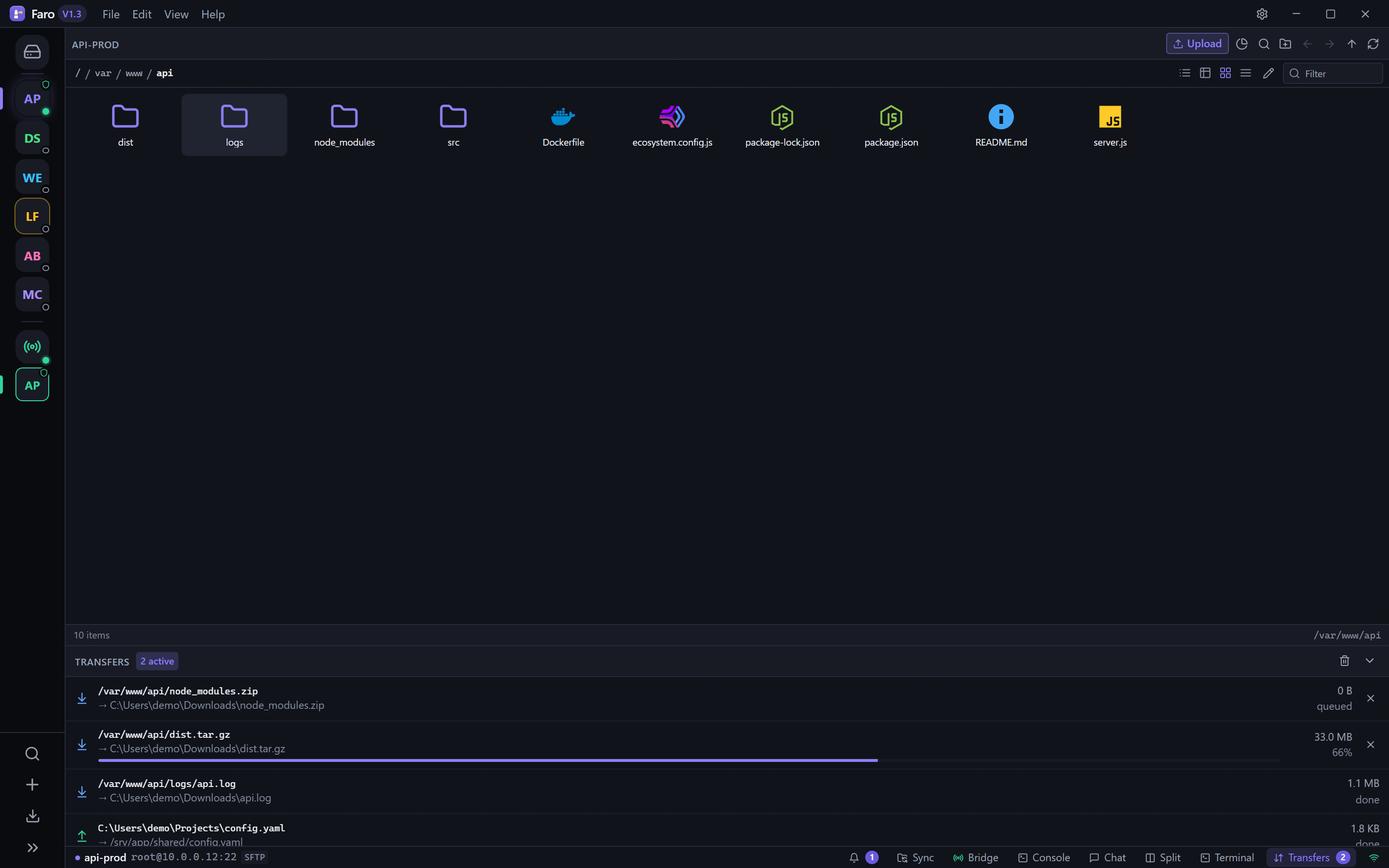Toggle the Split pane view
The image size is (1389, 868).
[x=1163, y=857]
